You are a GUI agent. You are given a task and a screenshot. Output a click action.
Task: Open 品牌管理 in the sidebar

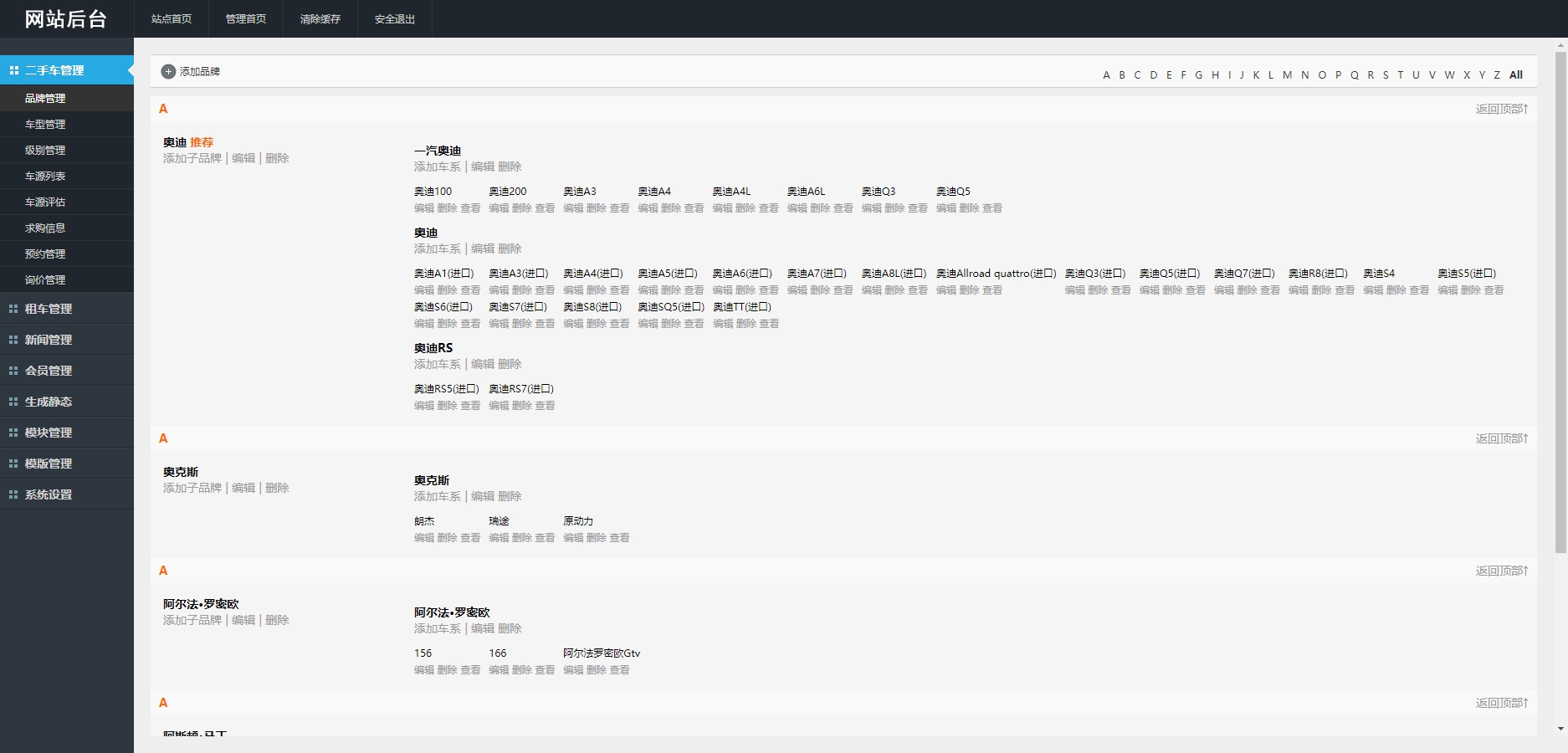tap(67, 99)
